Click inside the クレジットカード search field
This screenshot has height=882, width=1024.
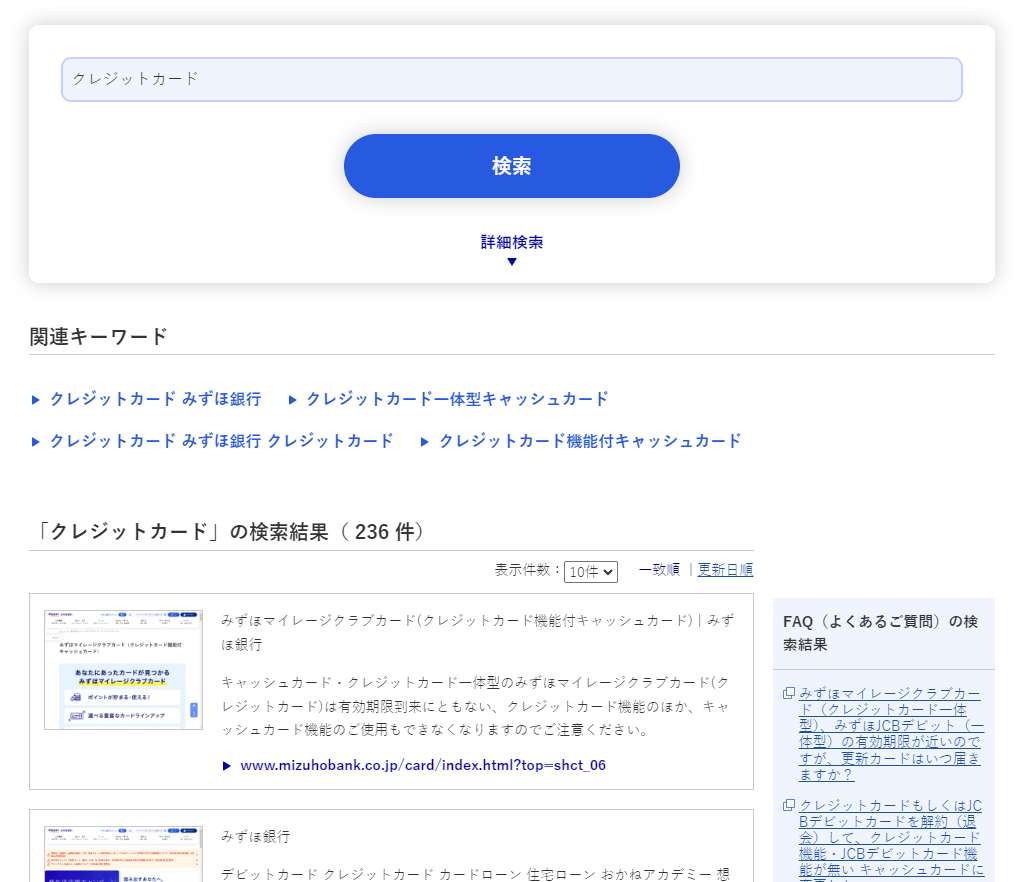512,79
